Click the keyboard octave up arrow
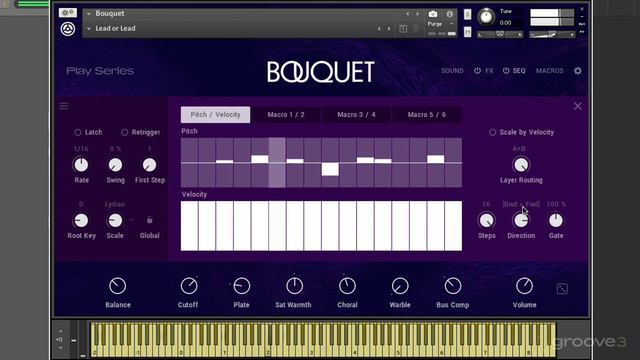The width and height of the screenshot is (640, 360). point(60,331)
